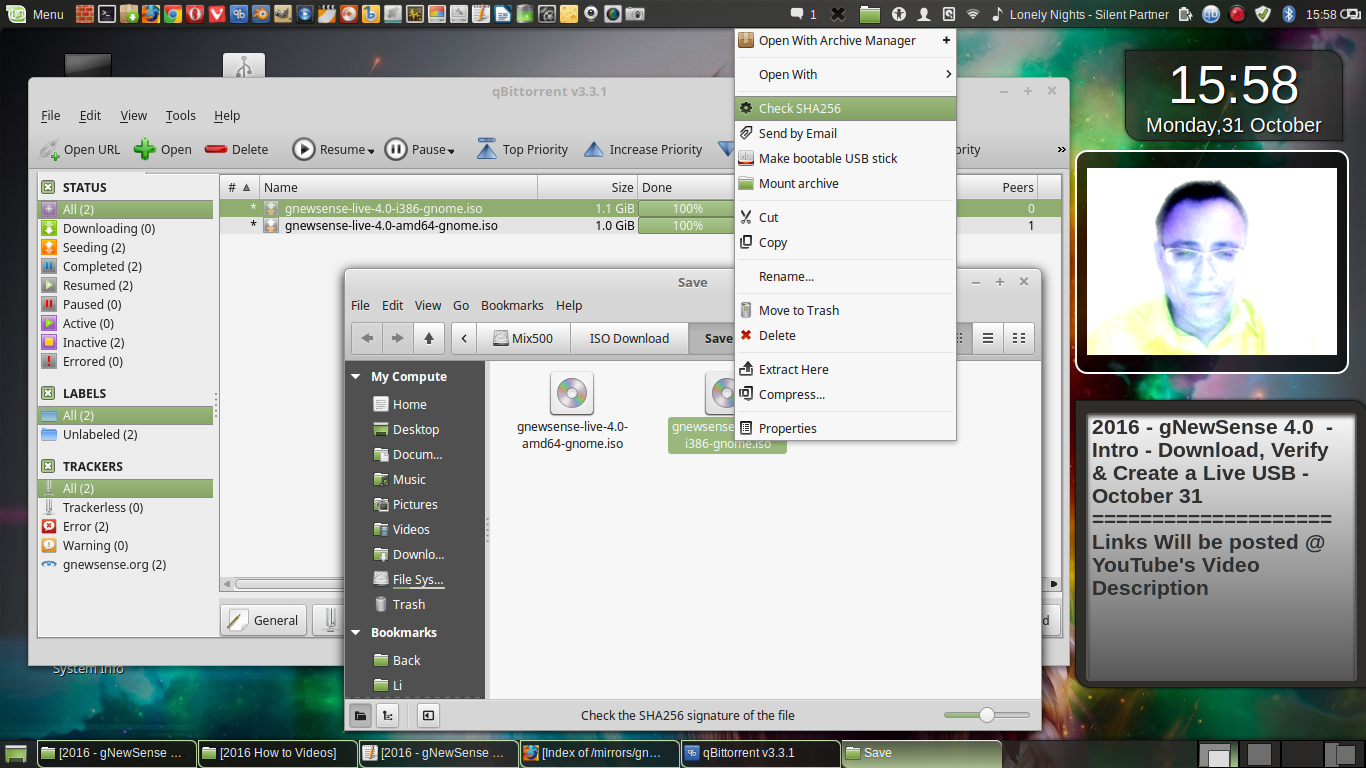Viewport: 1366px width, 768px height.
Task: Click the qBittorrent tray icon
Action: point(1211,14)
